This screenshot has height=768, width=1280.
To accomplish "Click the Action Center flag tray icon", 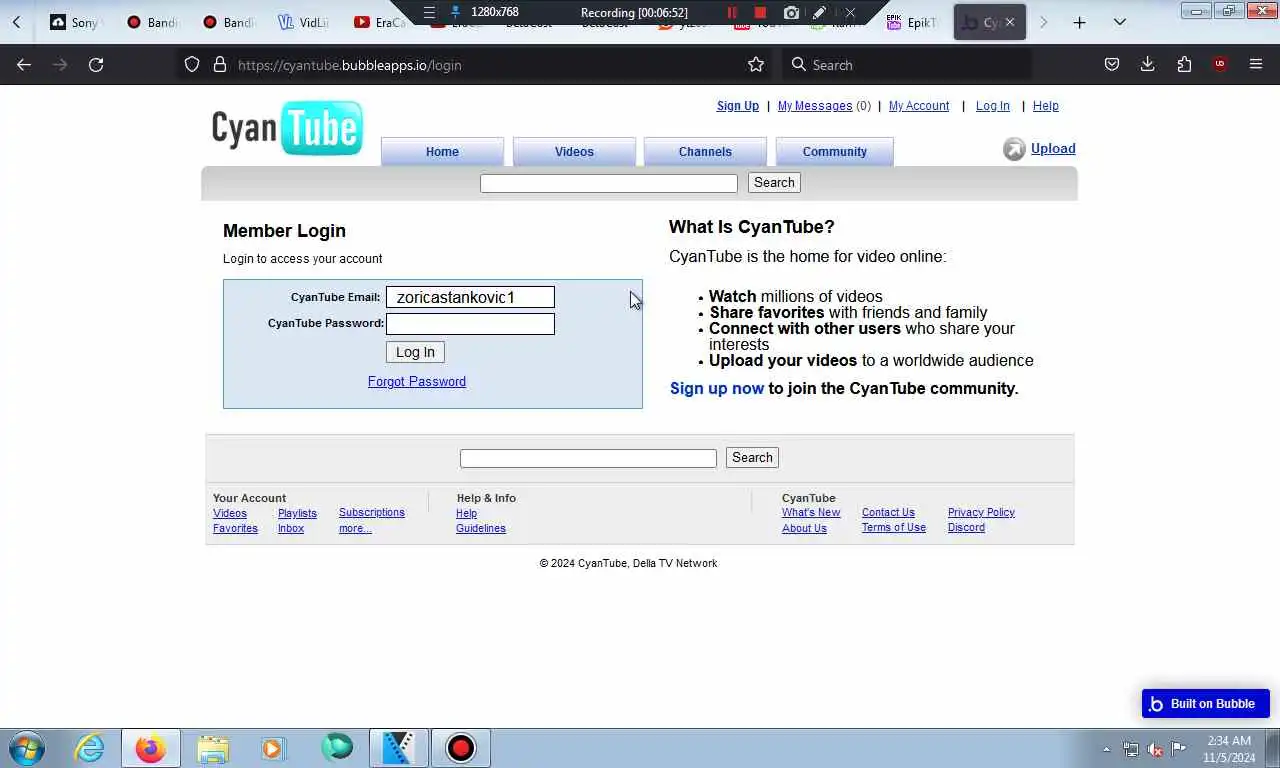I will (x=1179, y=749).
